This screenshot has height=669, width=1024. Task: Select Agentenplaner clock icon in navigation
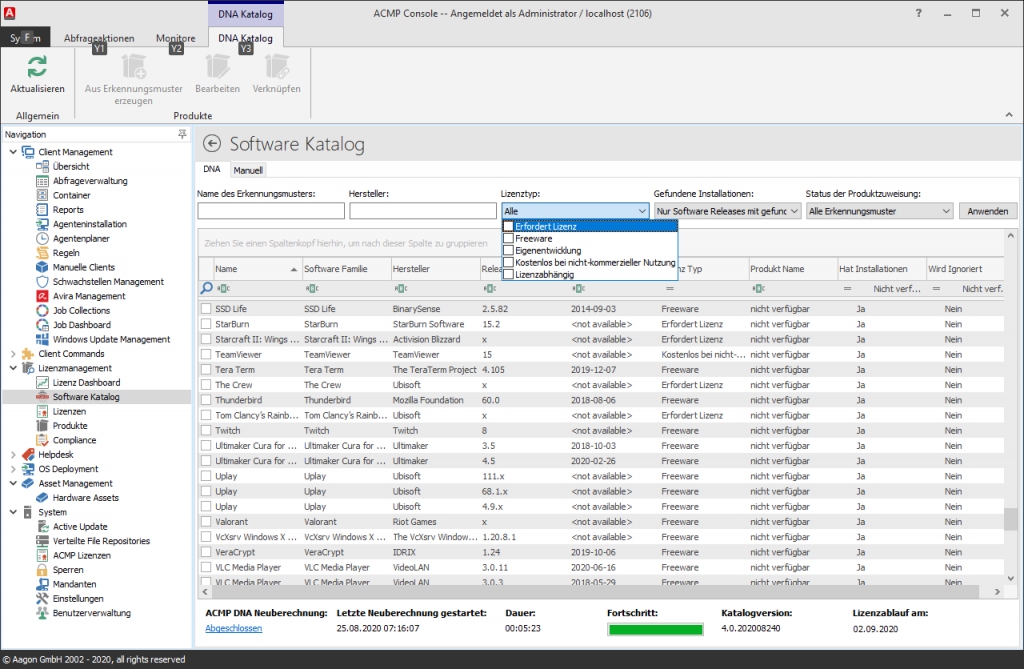point(43,239)
